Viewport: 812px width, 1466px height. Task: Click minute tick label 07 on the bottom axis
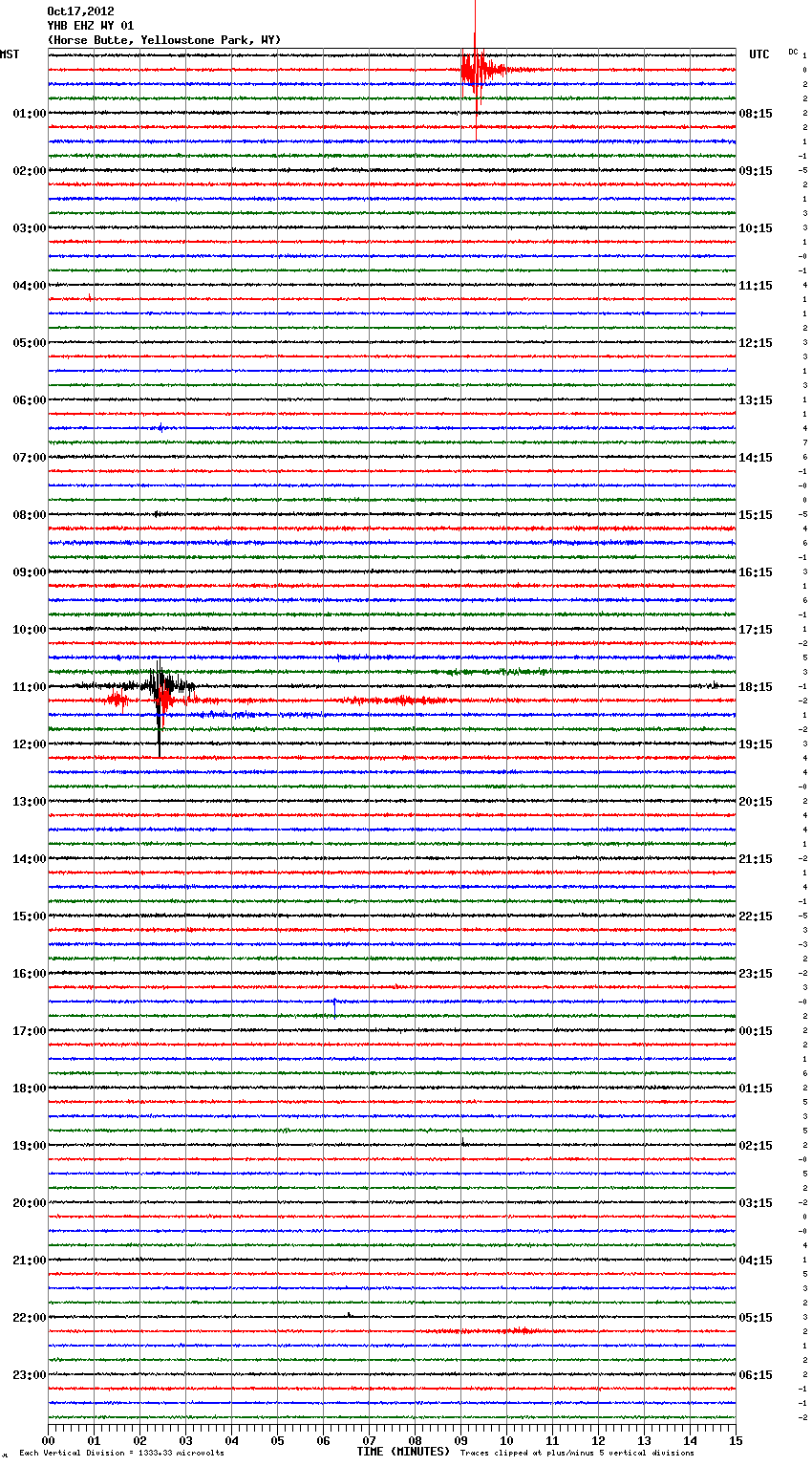370,1440
